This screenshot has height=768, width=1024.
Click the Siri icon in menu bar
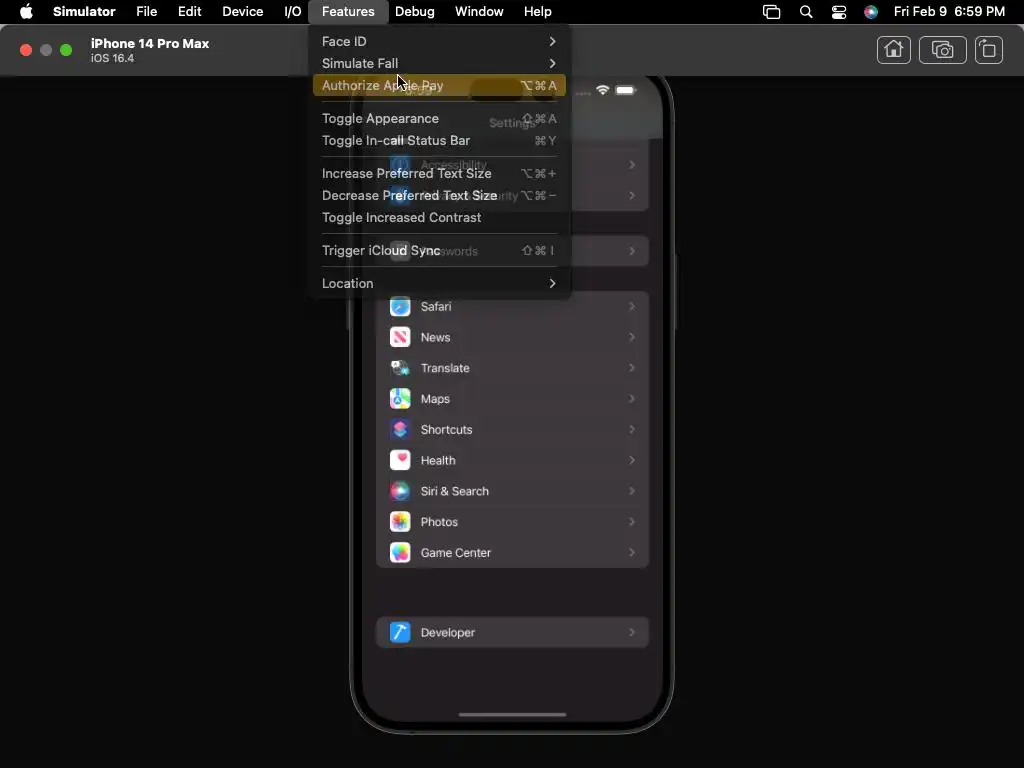[x=871, y=12]
